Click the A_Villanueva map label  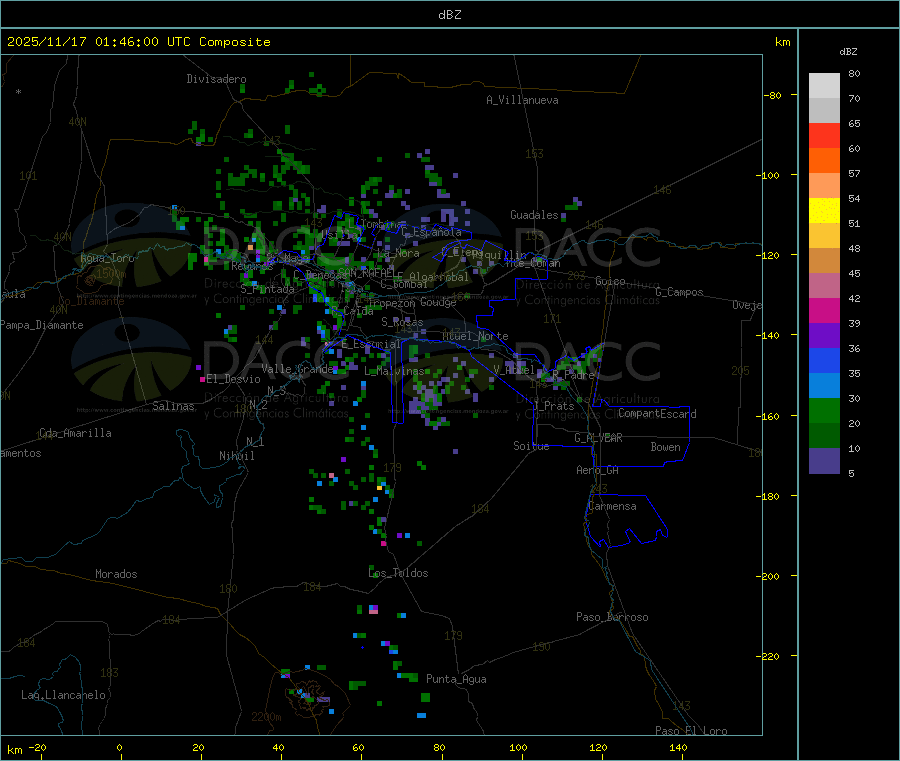click(x=522, y=100)
